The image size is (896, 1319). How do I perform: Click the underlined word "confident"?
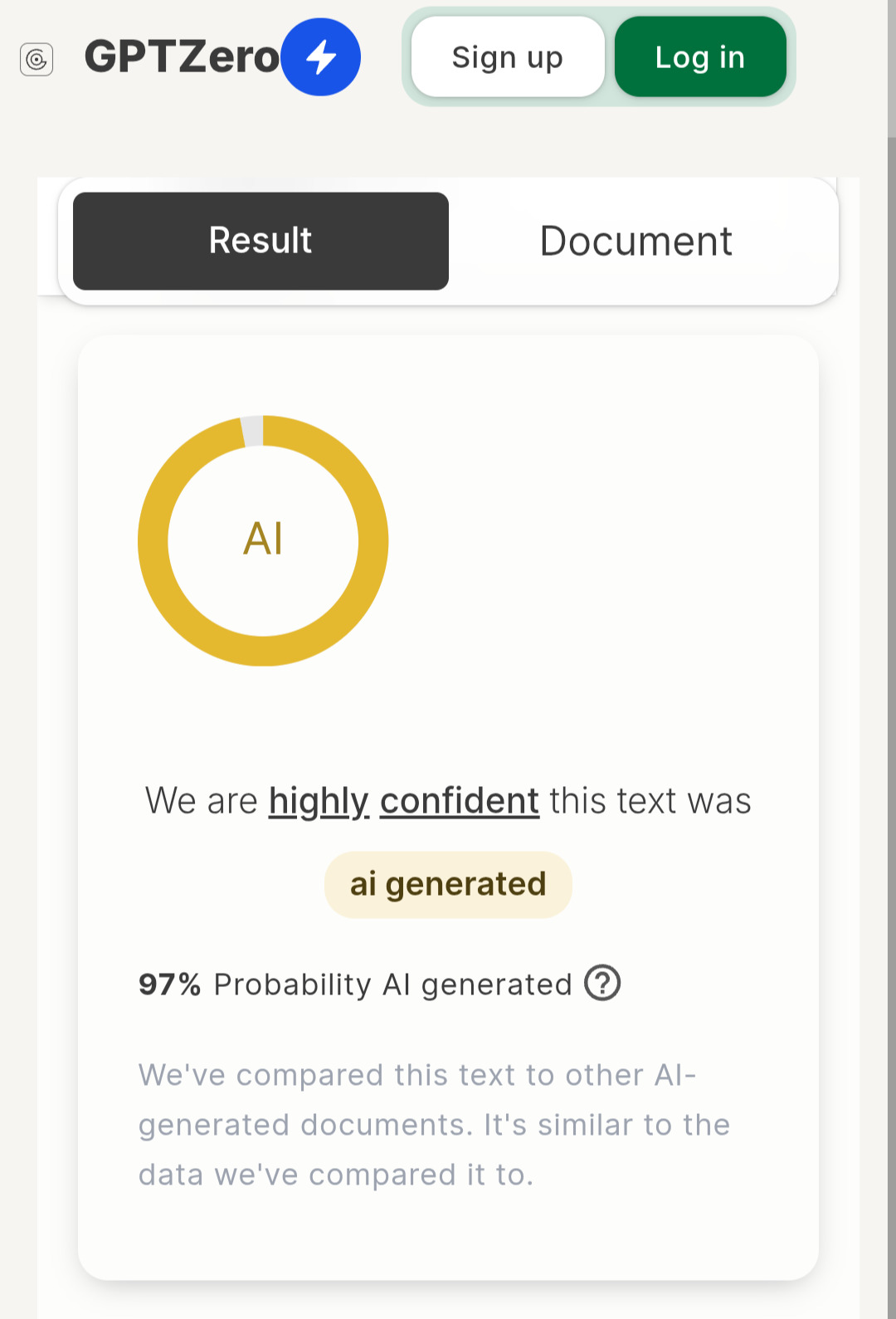click(460, 802)
